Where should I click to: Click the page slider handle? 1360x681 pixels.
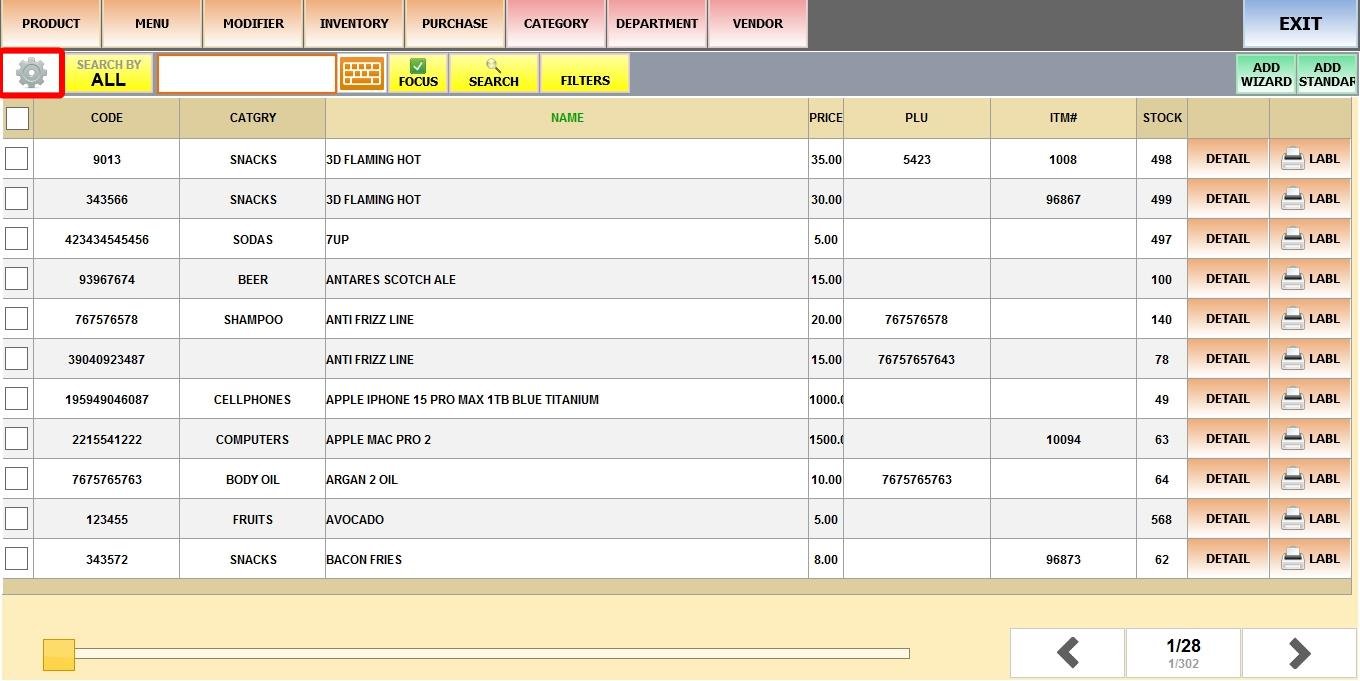[59, 655]
